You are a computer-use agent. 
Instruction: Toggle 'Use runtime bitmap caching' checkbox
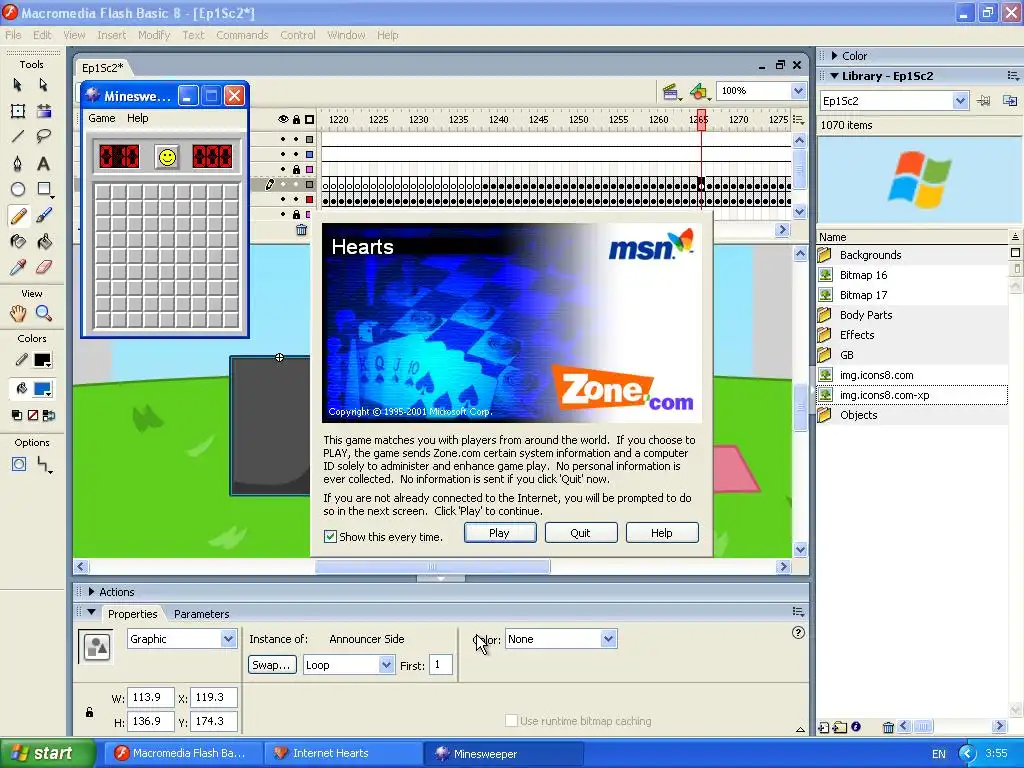[512, 721]
